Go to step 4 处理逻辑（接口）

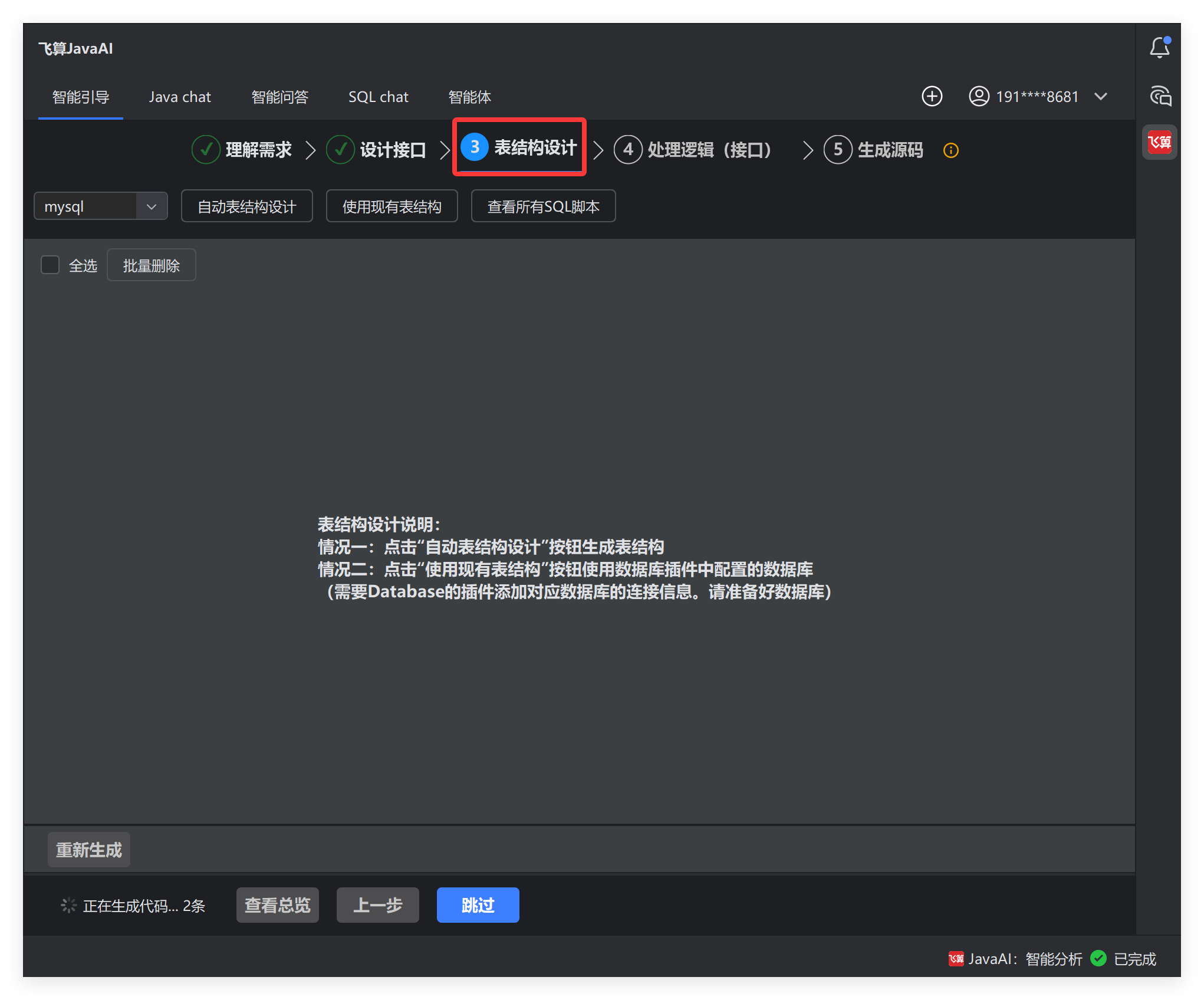pyautogui.click(x=693, y=150)
